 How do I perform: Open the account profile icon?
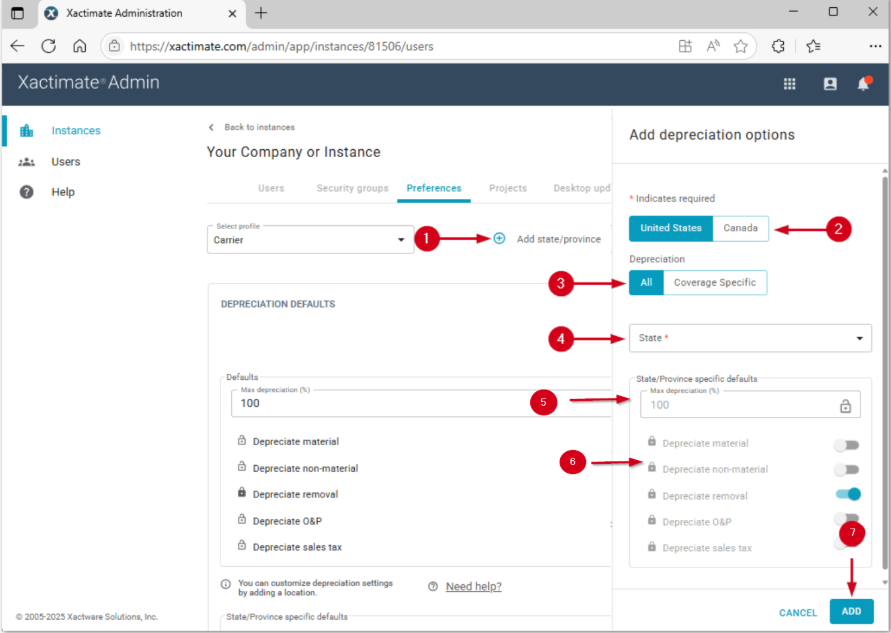click(x=830, y=84)
